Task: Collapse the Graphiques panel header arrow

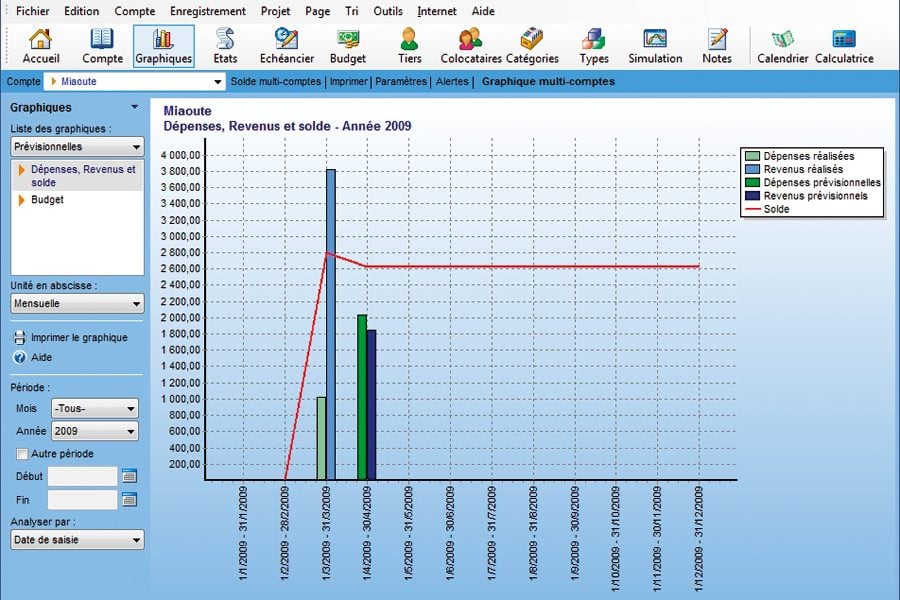Action: click(134, 107)
